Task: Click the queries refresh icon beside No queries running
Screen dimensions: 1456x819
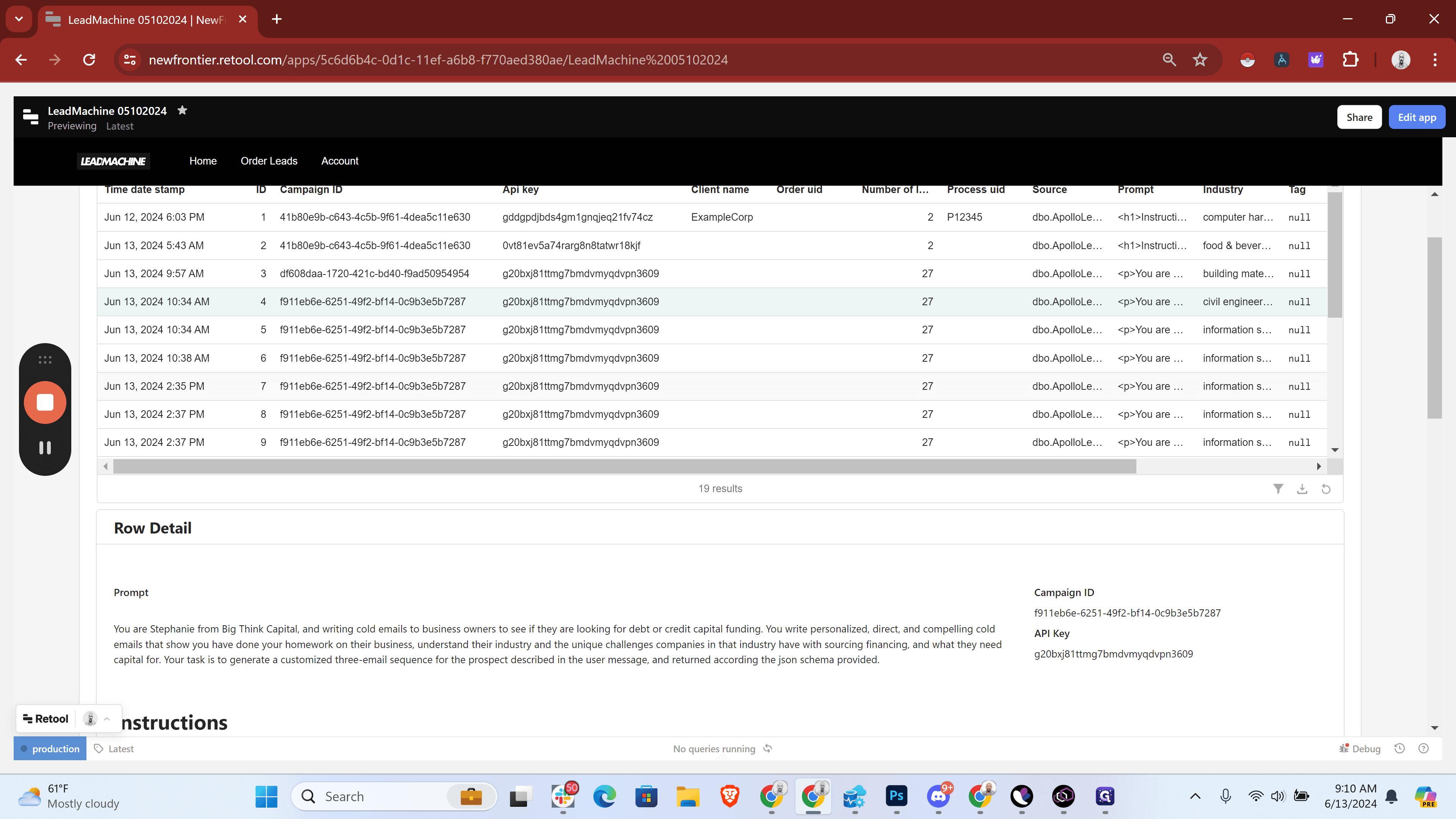Action: click(x=767, y=748)
